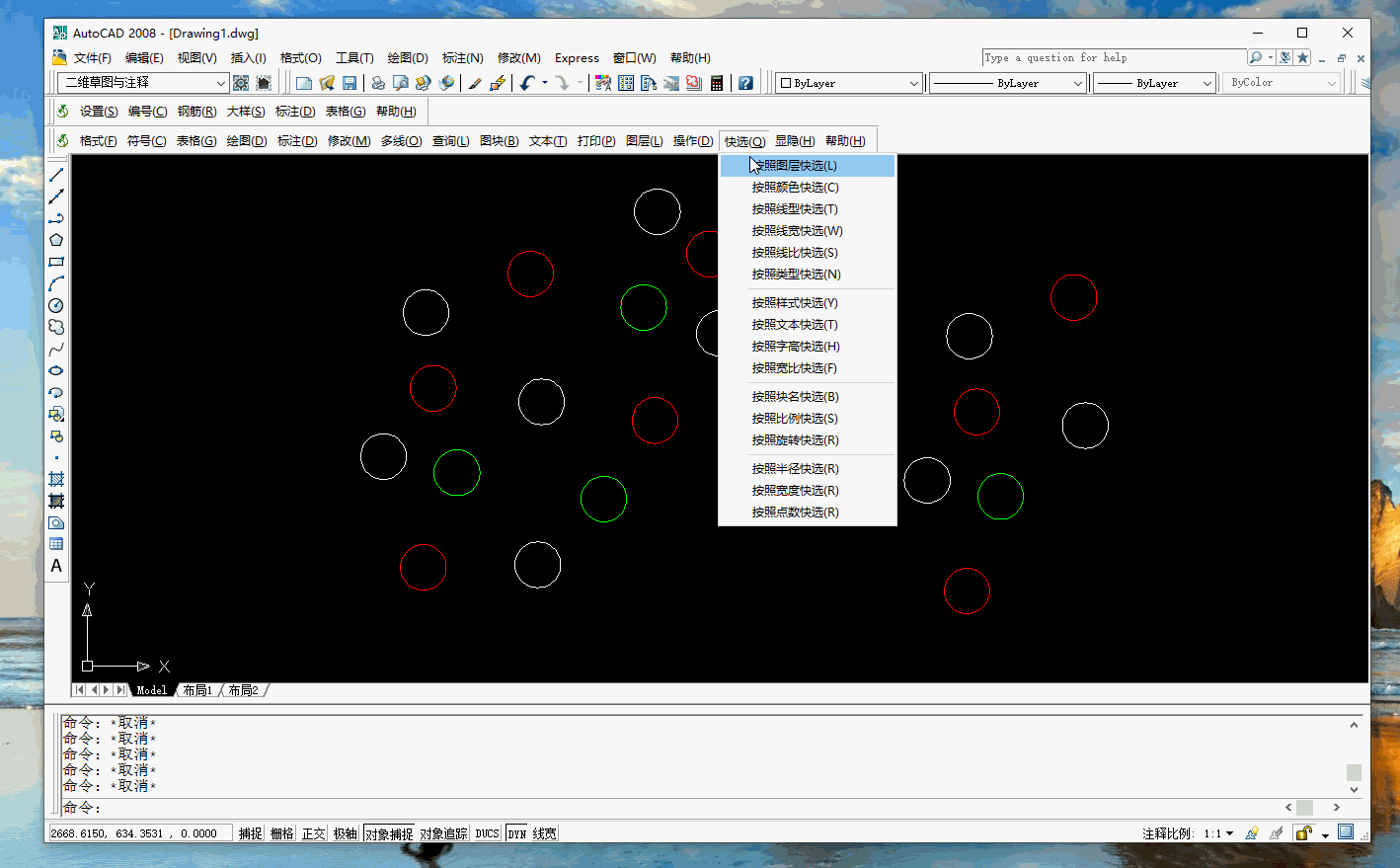Open the Express menu
Screen dimensions: 1400x868
click(x=577, y=58)
